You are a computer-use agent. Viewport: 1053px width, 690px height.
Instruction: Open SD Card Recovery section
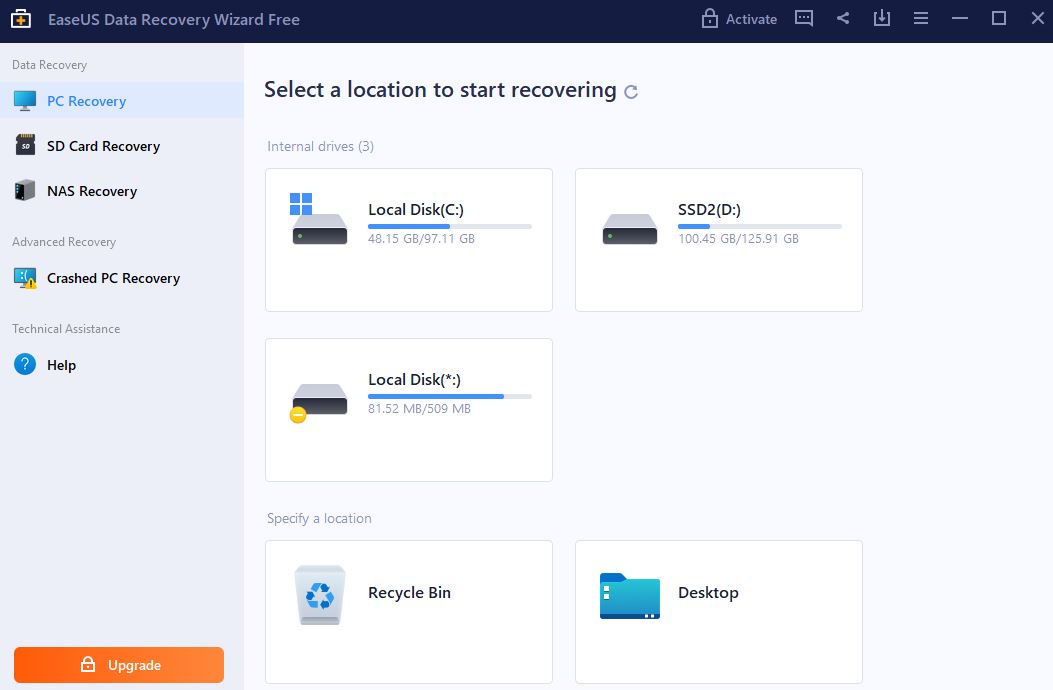[122, 146]
